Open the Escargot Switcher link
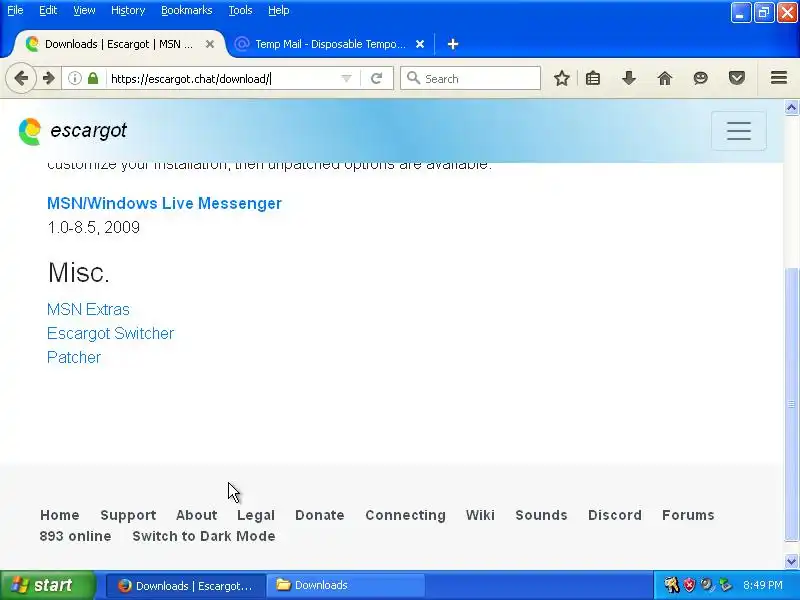Image resolution: width=800 pixels, height=600 pixels. [110, 333]
